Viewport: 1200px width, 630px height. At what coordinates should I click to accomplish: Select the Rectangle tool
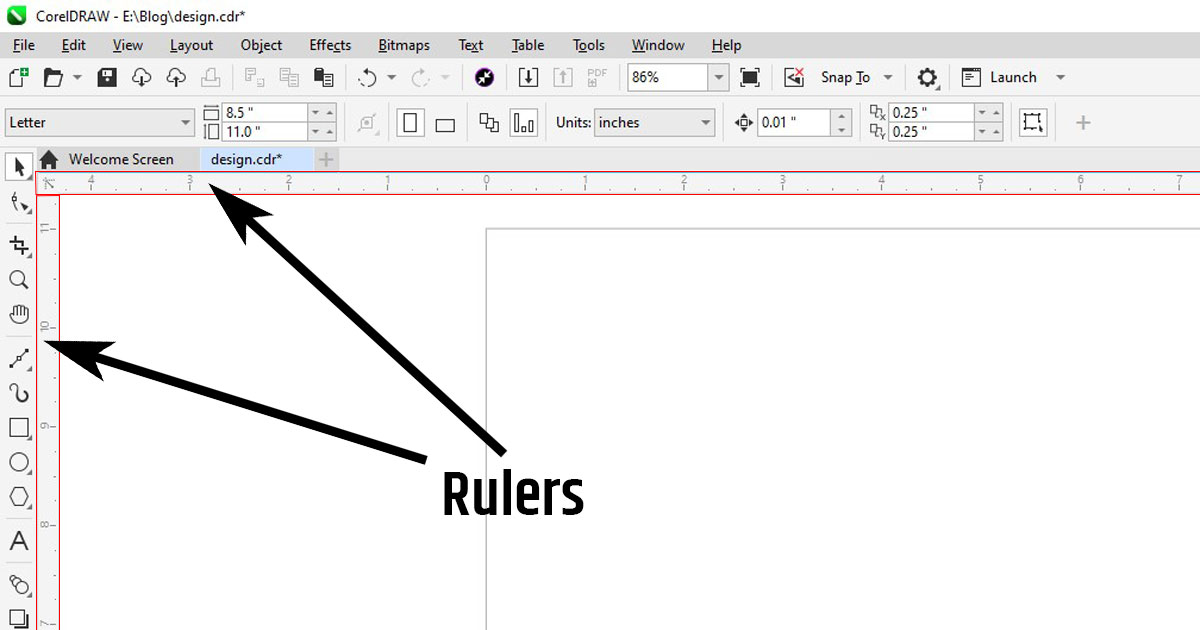pos(18,428)
